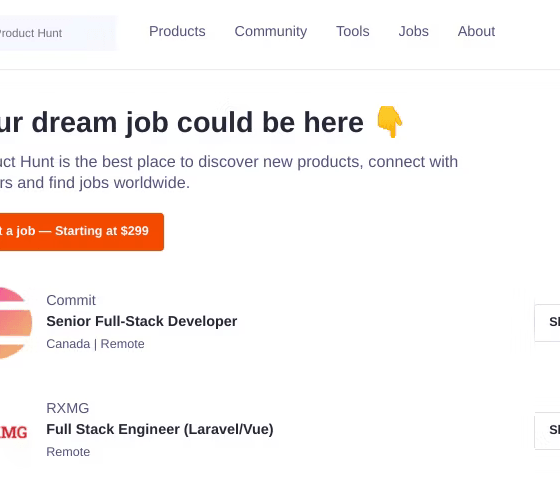Click the button beside the Commit job
Image resolution: width=560 pixels, height=481 pixels.
click(547, 323)
